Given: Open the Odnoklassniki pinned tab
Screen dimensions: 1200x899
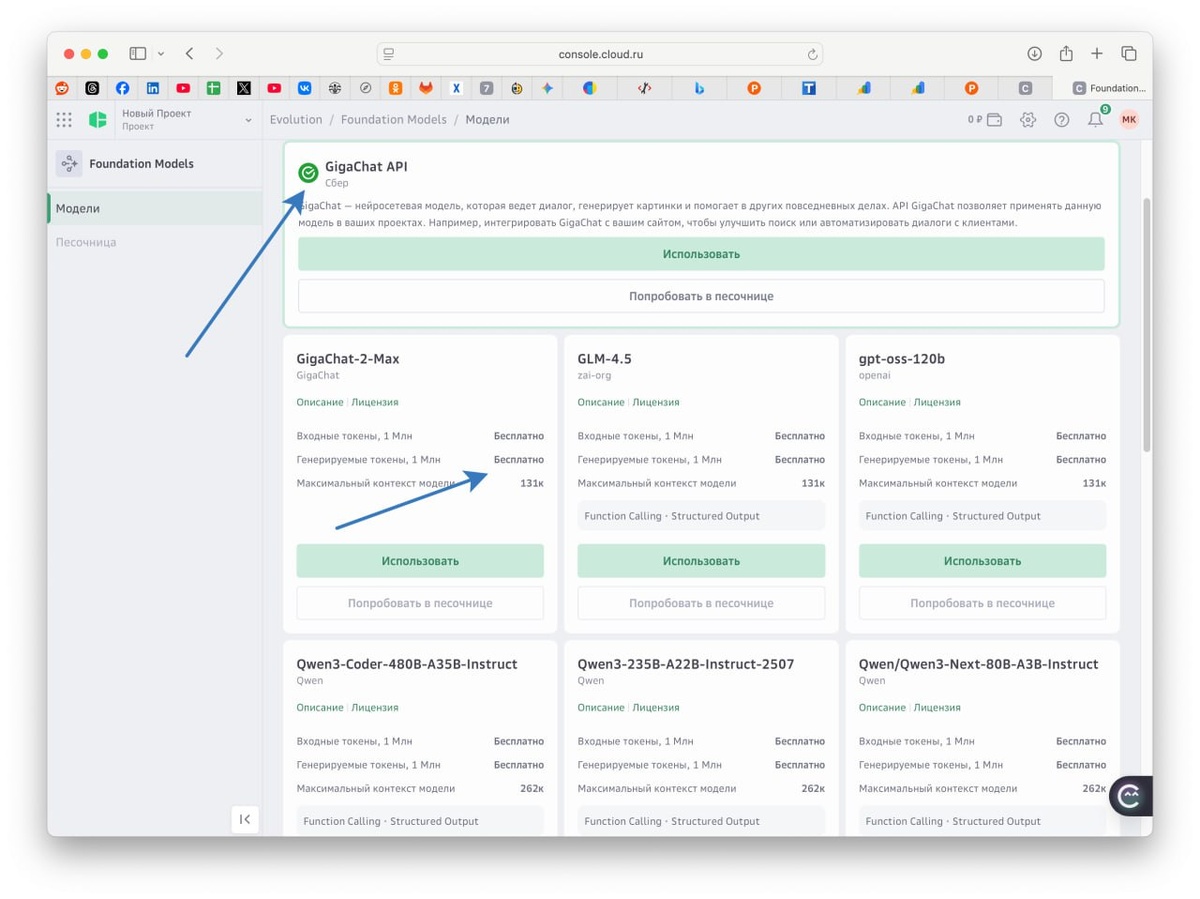Looking at the screenshot, I should [396, 88].
